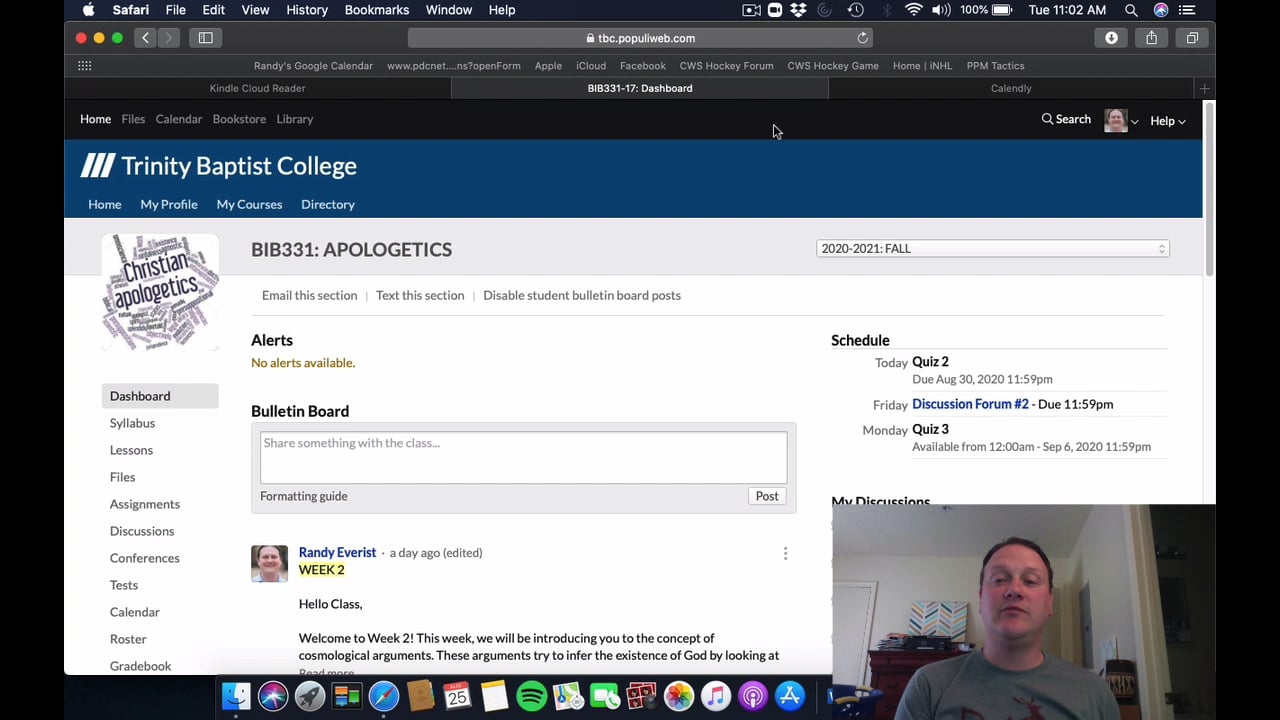This screenshot has width=1280, height=720.
Task: Open Randy Everist profile link
Action: click(337, 552)
